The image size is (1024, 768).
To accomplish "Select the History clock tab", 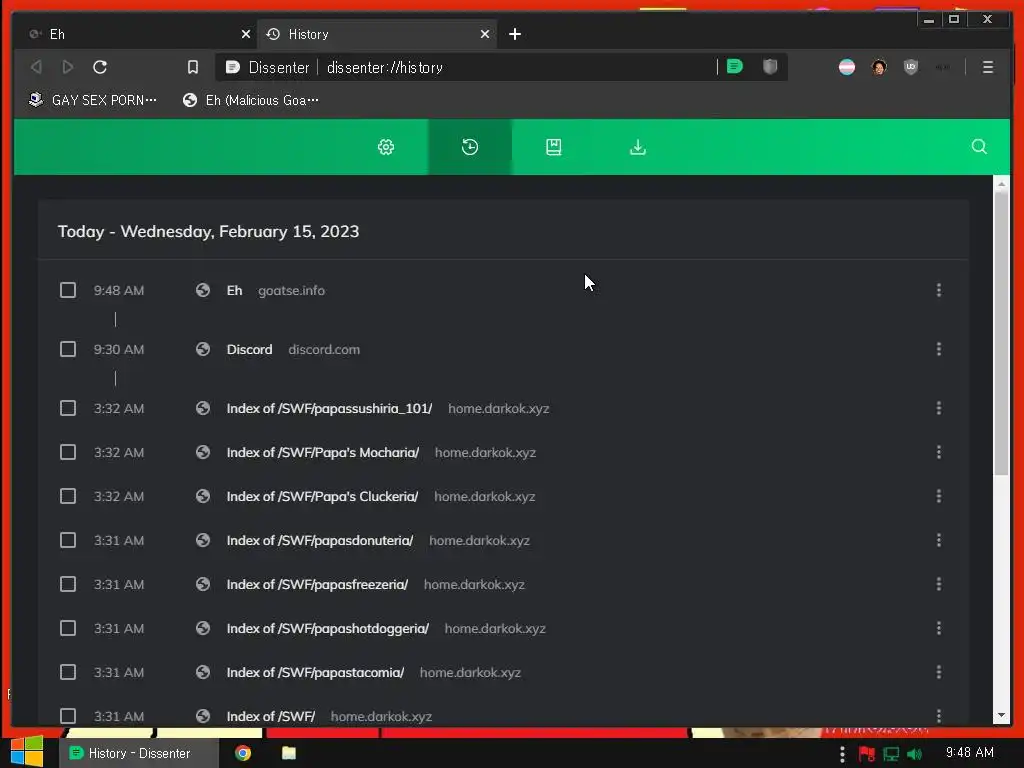I will pos(470,147).
